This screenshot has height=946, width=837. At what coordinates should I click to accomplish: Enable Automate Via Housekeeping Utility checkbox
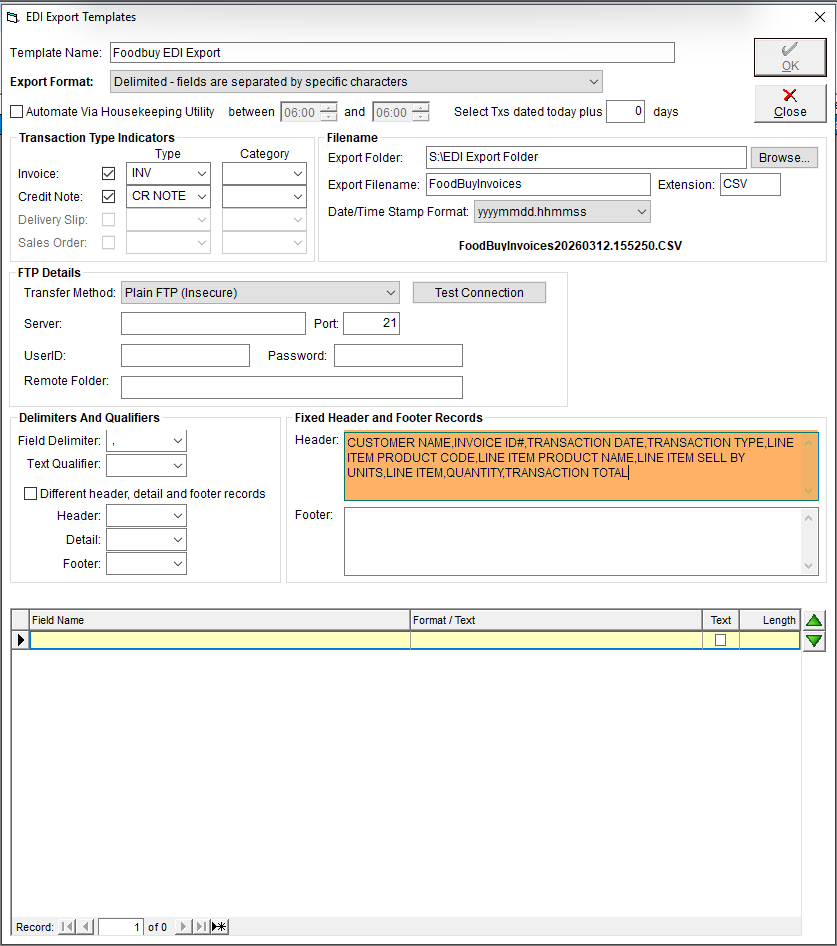point(17,112)
